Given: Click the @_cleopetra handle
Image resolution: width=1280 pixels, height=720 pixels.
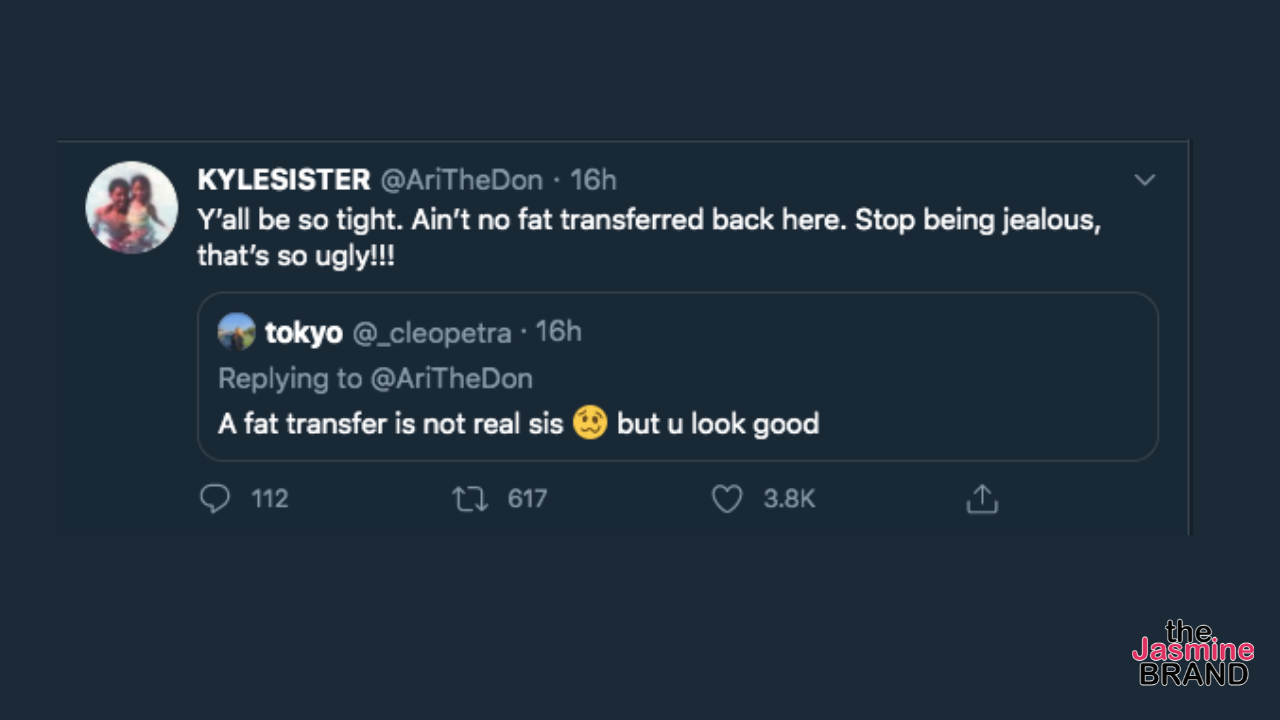Looking at the screenshot, I should point(432,332).
